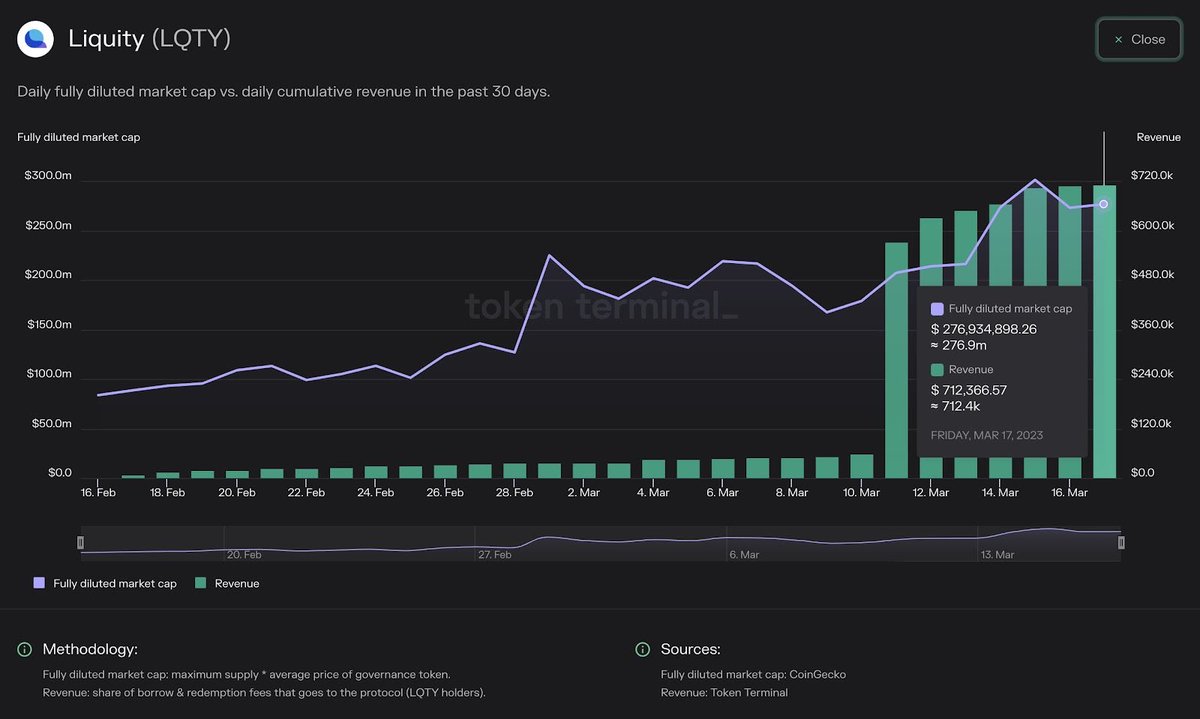Click the 10. Mar x-axis label
Screen dimensions: 1200x719
pos(861,493)
